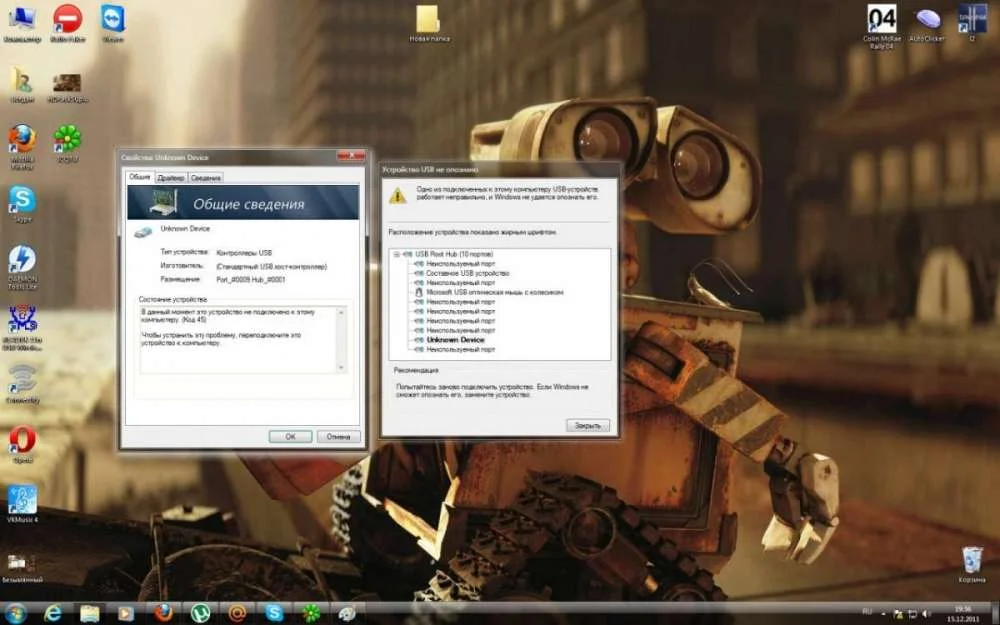Open the Skype desktop shortcut
Image resolution: width=1000 pixels, height=625 pixels.
click(x=22, y=203)
